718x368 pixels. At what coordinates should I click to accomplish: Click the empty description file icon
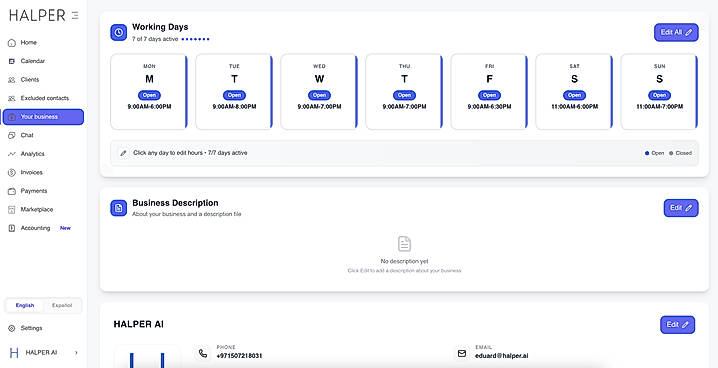(404, 244)
